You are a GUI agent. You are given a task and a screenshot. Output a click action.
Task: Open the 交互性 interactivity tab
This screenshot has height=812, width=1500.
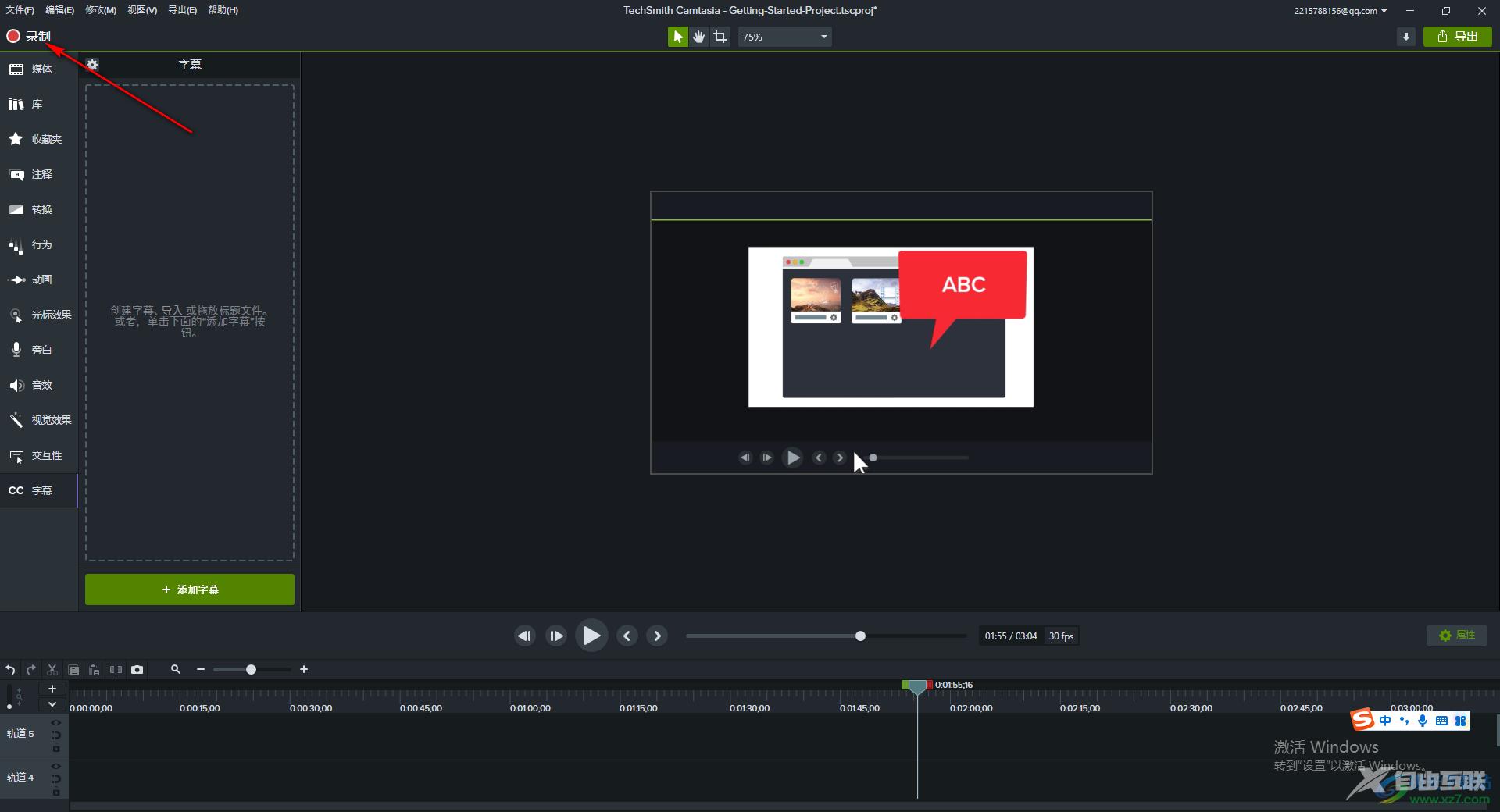coord(39,455)
